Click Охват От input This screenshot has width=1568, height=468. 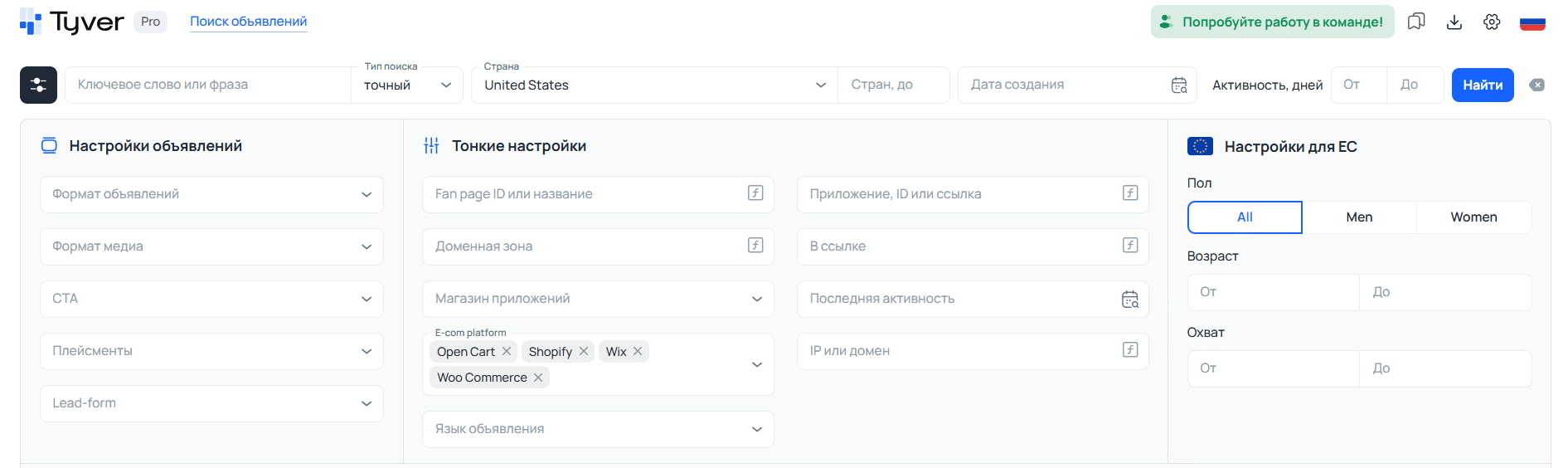(1273, 368)
